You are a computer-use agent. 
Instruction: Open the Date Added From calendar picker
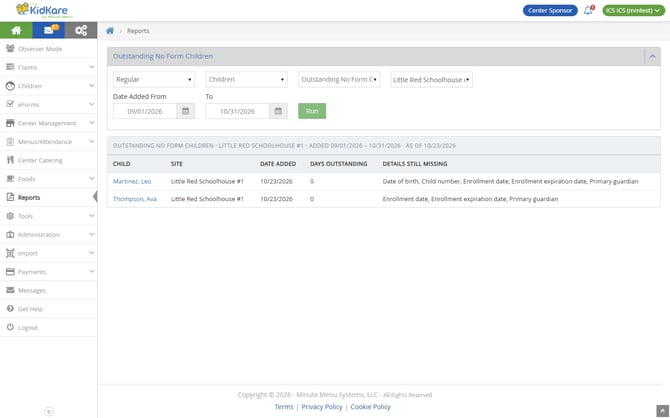185,111
